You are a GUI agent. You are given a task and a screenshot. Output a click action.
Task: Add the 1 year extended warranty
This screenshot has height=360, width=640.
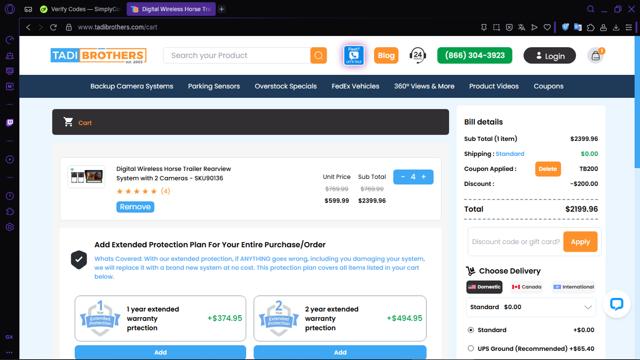point(160,352)
